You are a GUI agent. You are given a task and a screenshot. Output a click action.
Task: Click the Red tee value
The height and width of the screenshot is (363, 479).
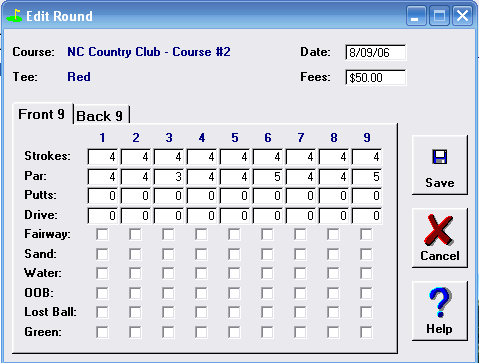(x=79, y=77)
